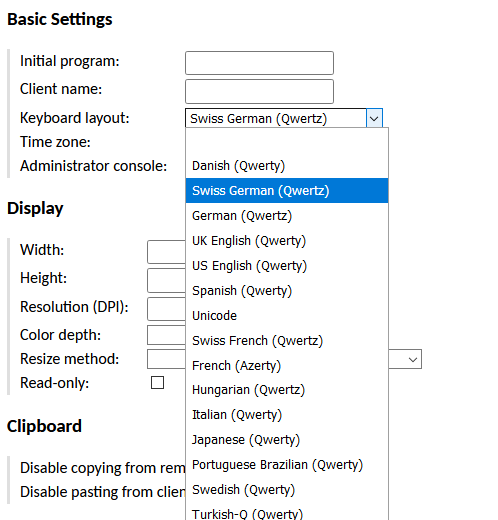The image size is (498, 520).
Task: Collapse the Keyboard layout dropdown arrow
Action: pos(374,118)
